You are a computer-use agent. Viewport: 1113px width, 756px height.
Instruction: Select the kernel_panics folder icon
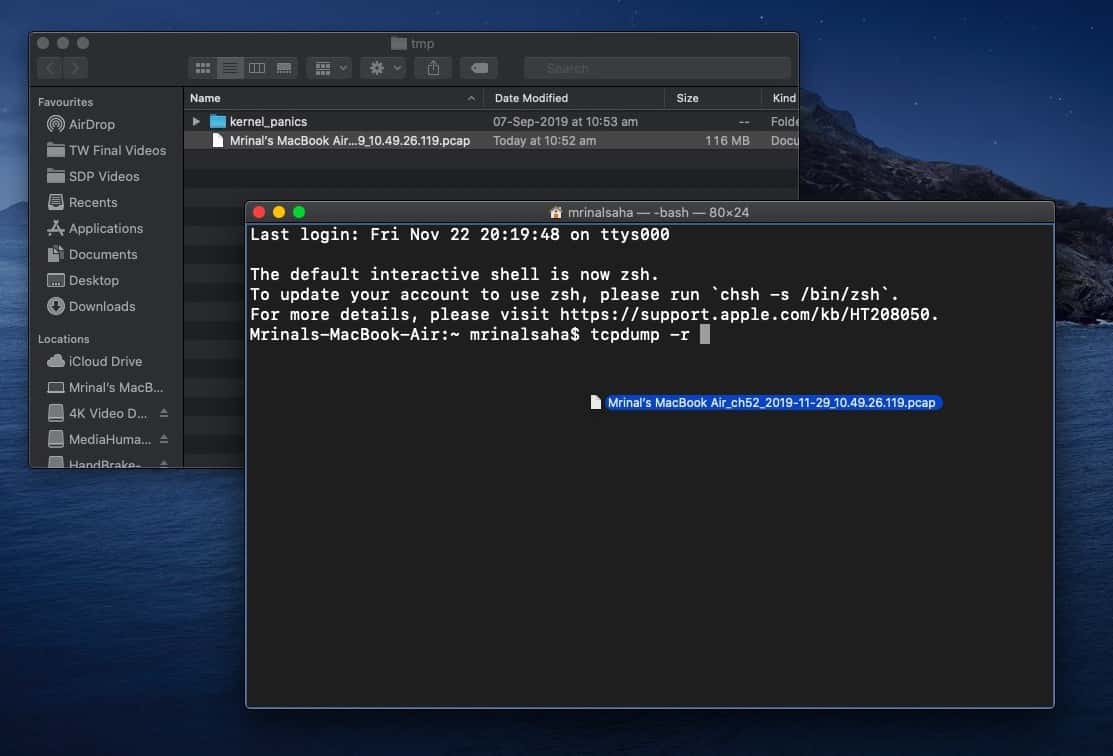tap(218, 121)
